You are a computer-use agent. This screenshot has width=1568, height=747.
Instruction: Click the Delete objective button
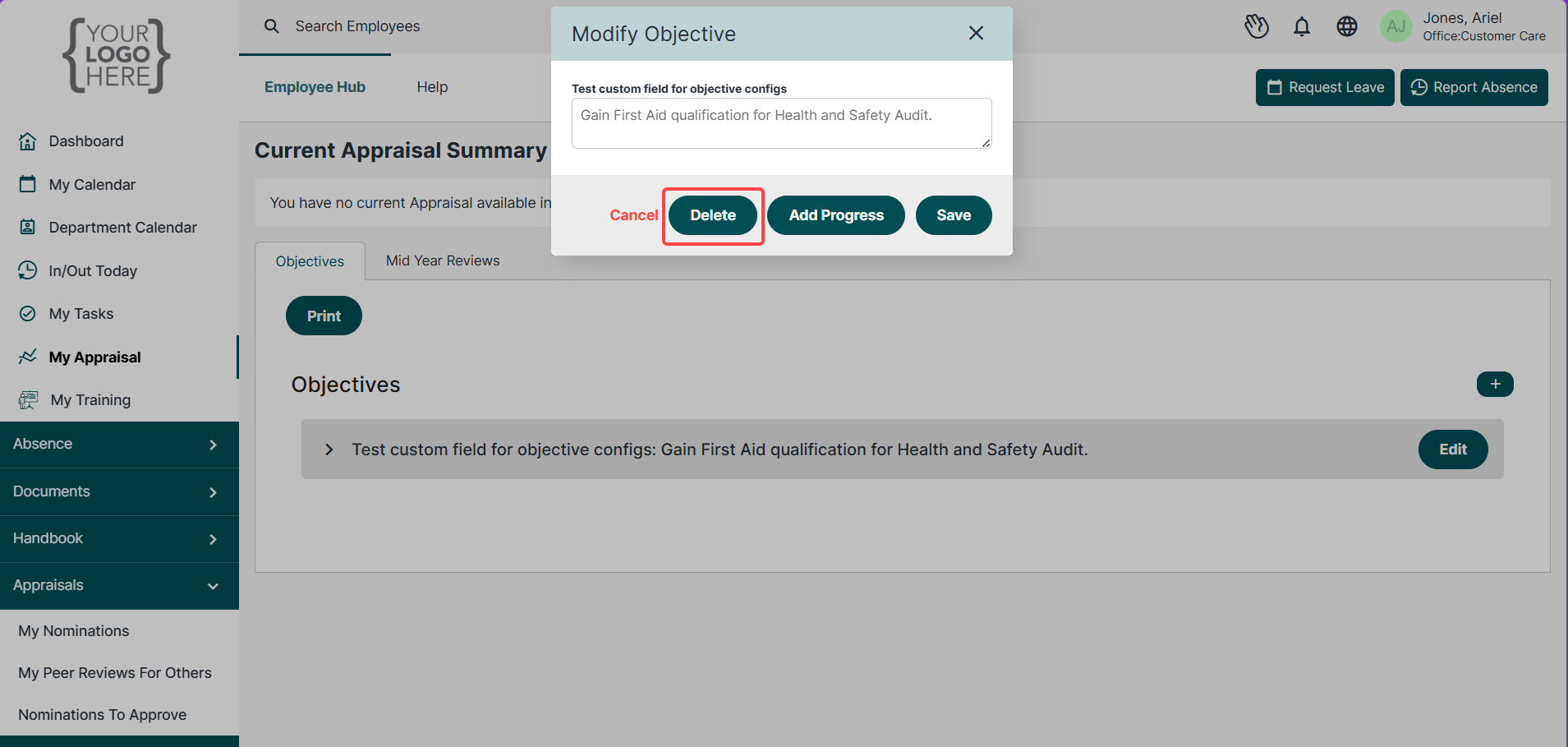point(713,215)
